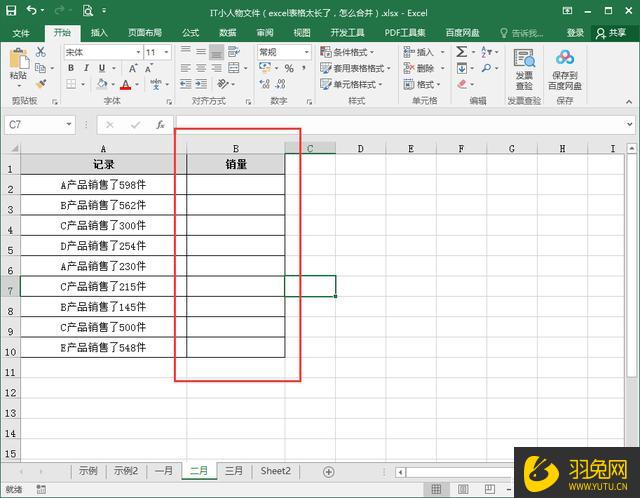Open the font color dropdown arrow
640x498 pixels.
pyautogui.click(x=137, y=84)
